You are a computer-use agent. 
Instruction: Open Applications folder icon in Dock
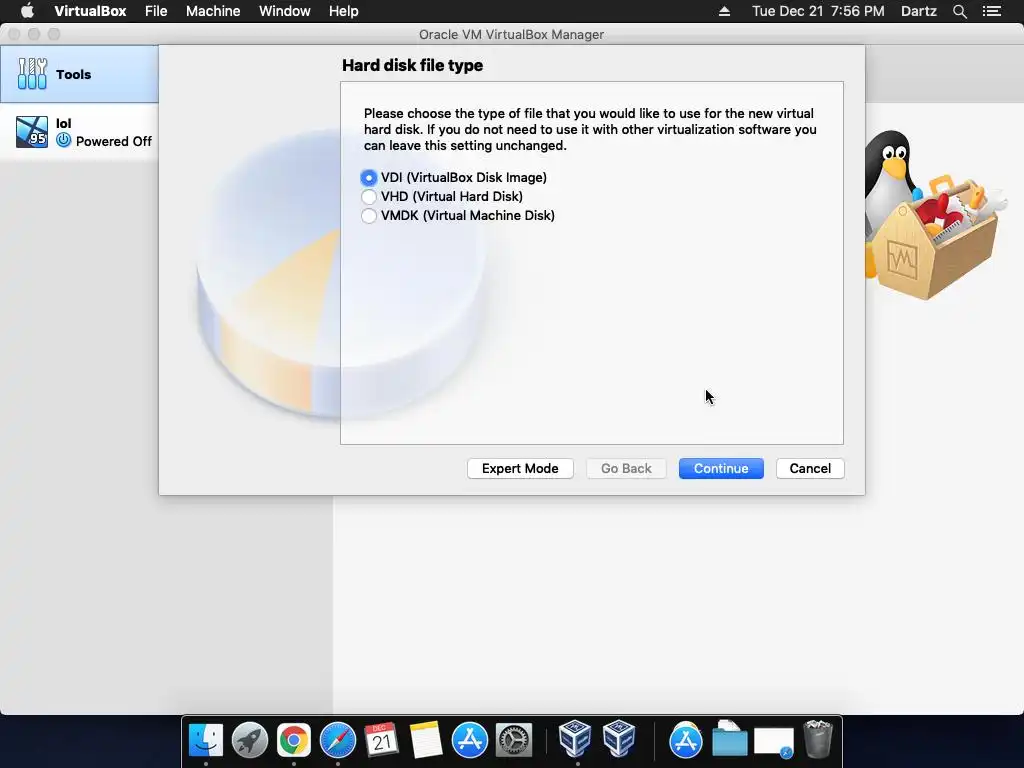pos(685,740)
